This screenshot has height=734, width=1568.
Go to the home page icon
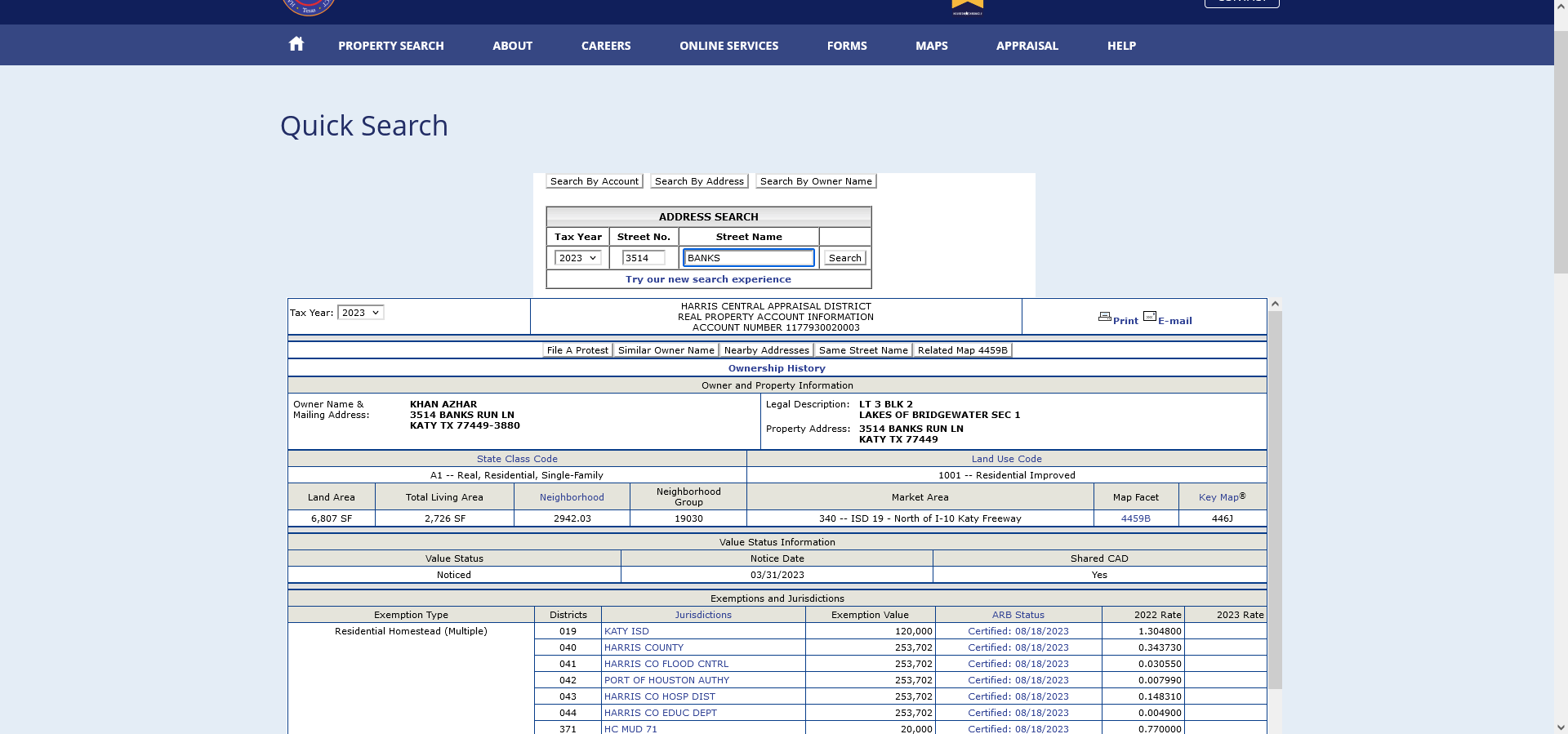point(296,44)
